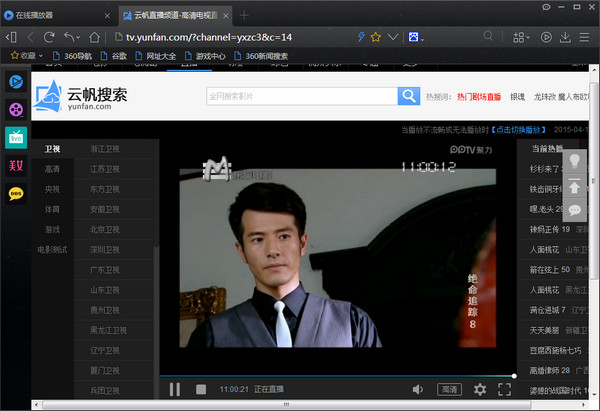Select the 体育 channel category
This screenshot has width=600, height=411.
(52, 210)
